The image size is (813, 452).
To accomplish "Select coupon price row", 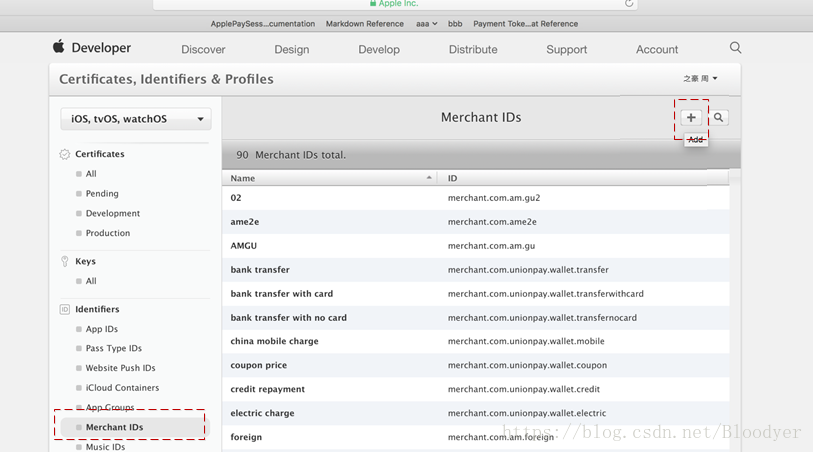I will tap(475, 365).
